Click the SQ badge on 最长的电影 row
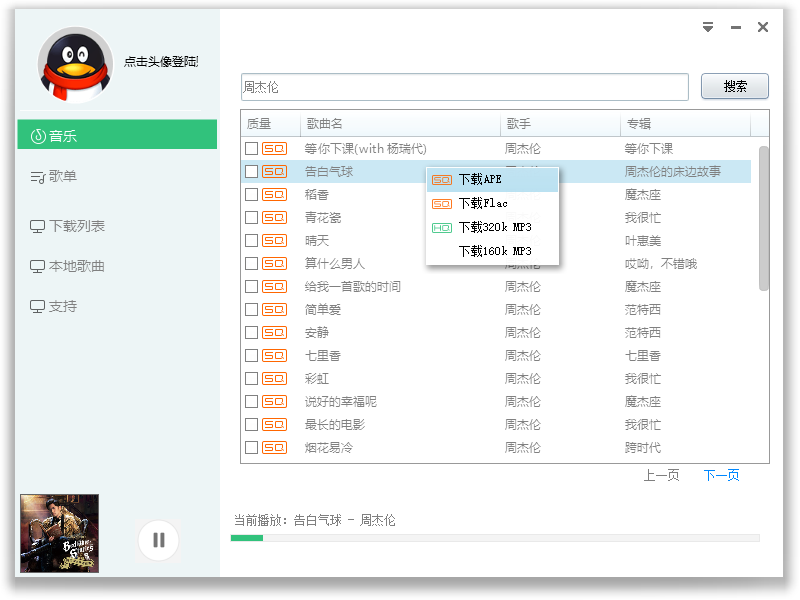800x600 pixels. pyautogui.click(x=274, y=424)
